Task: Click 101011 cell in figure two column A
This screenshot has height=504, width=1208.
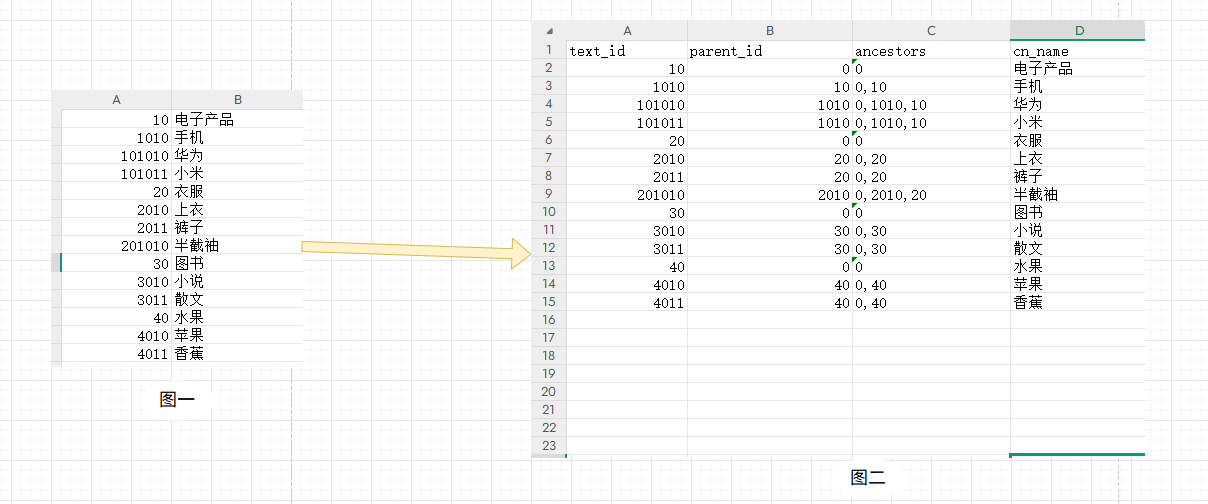Action: click(x=627, y=122)
